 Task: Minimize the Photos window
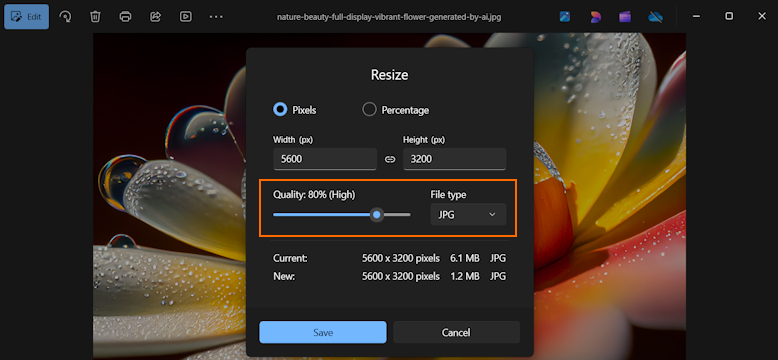(696, 16)
